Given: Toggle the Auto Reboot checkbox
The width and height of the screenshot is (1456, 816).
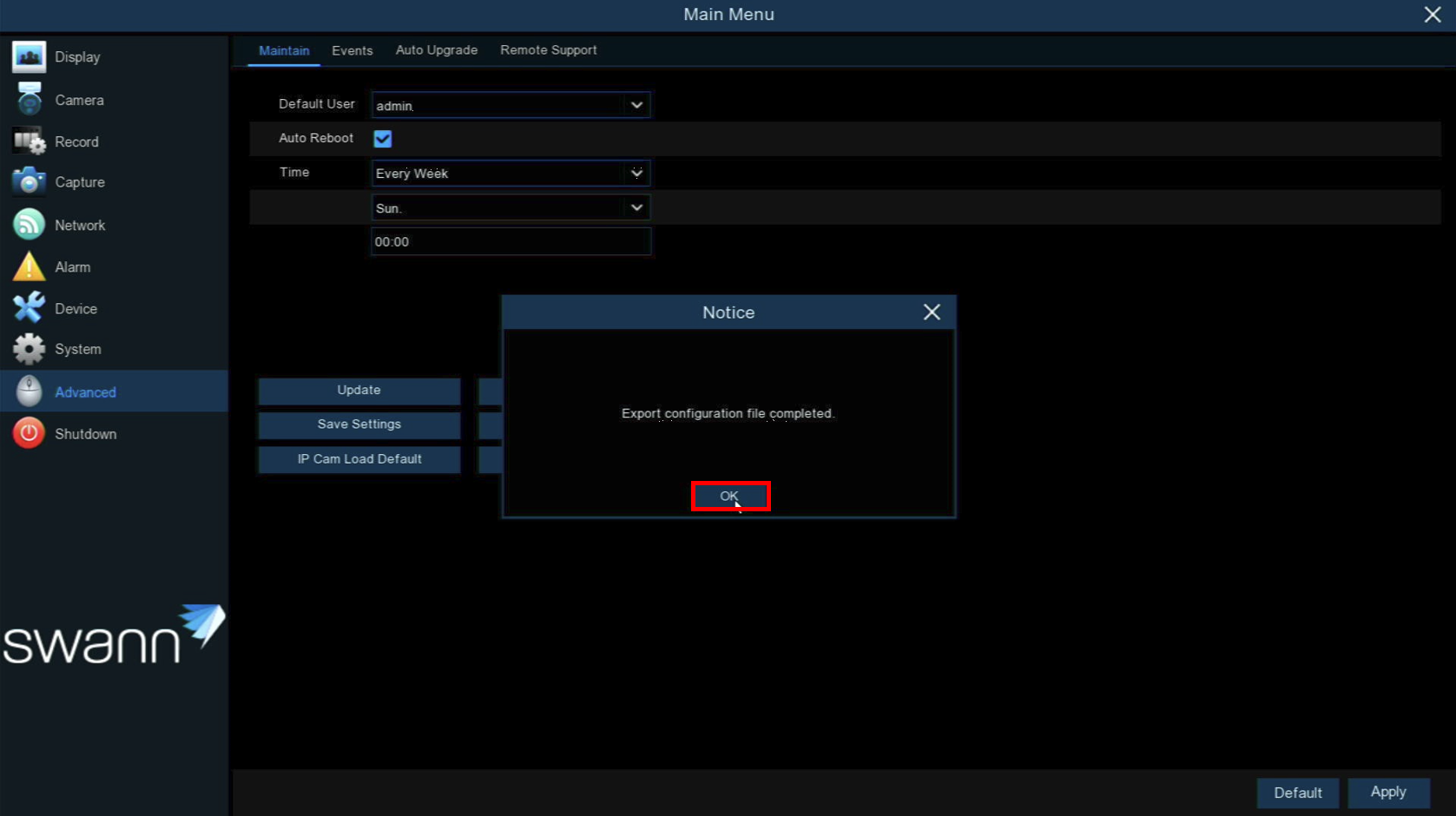Looking at the screenshot, I should (x=383, y=139).
